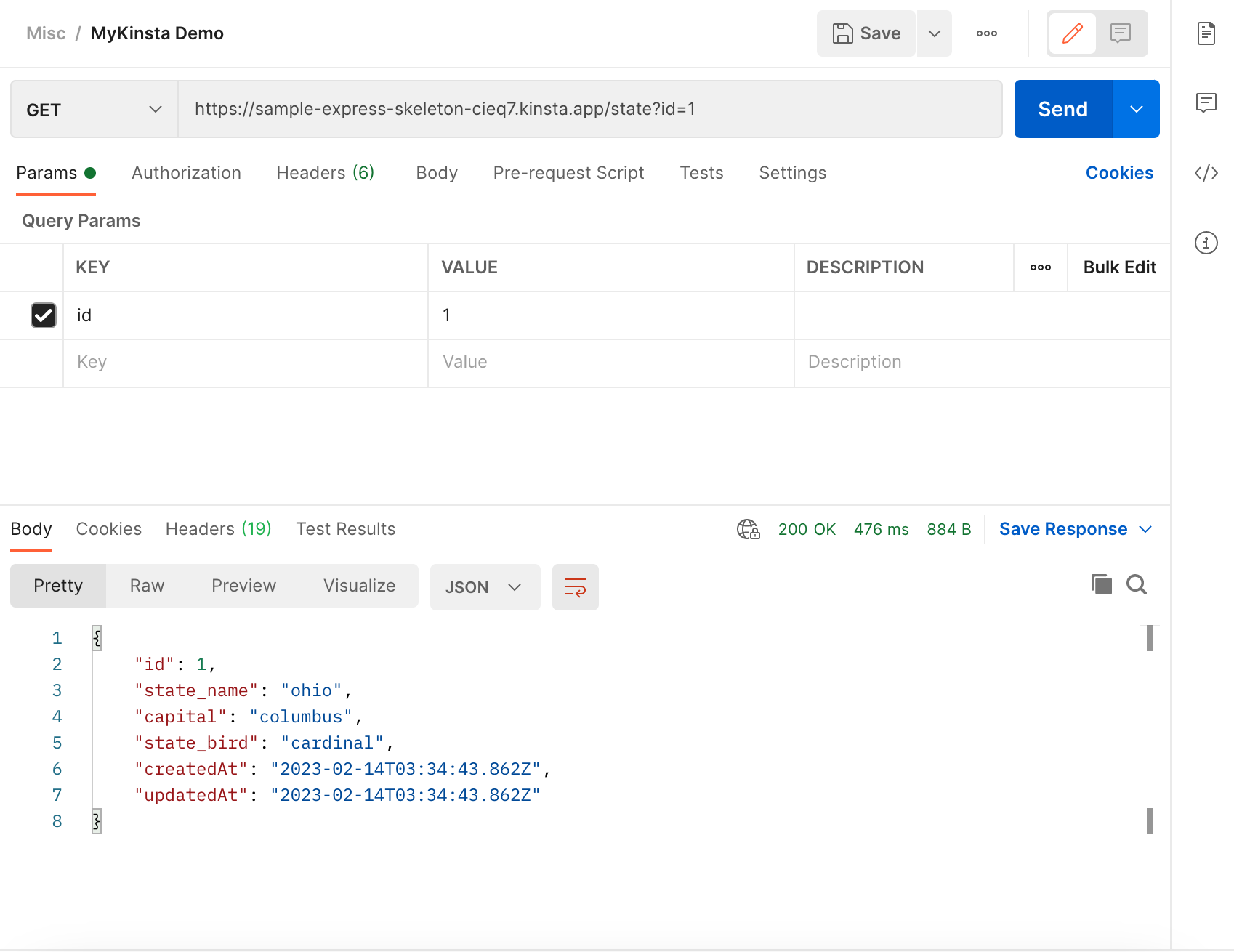This screenshot has height=952, width=1234.
Task: Click the network globe lock icon
Action: (x=748, y=529)
